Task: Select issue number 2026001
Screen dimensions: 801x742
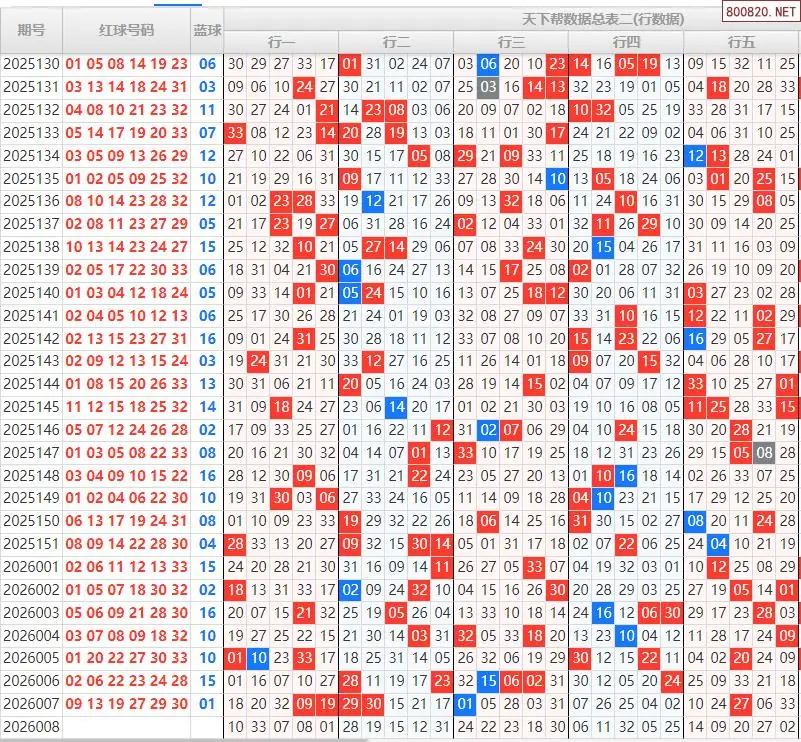Action: point(31,567)
